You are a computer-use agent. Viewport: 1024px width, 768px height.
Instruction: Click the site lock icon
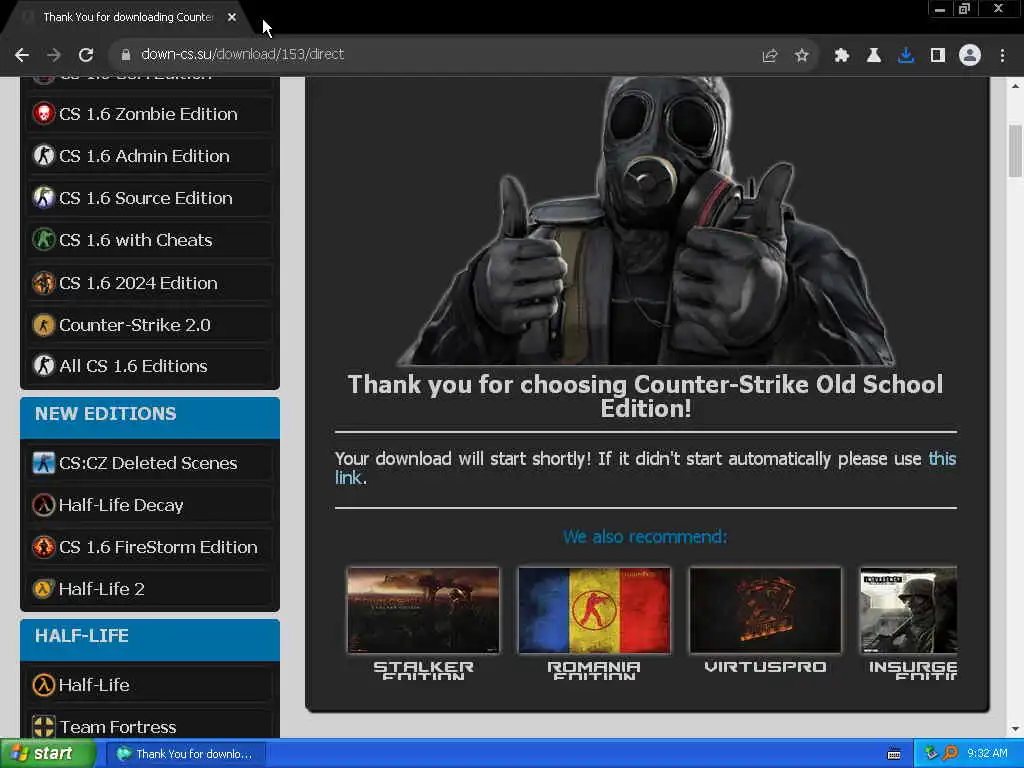pyautogui.click(x=125, y=55)
